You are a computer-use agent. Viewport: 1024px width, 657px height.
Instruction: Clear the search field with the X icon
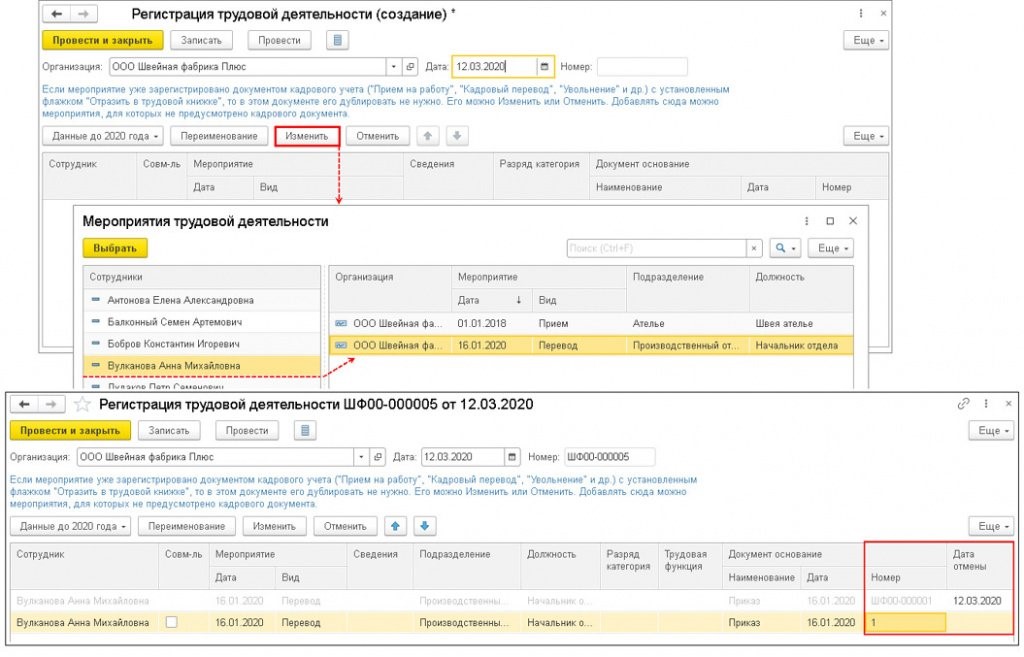click(x=755, y=248)
